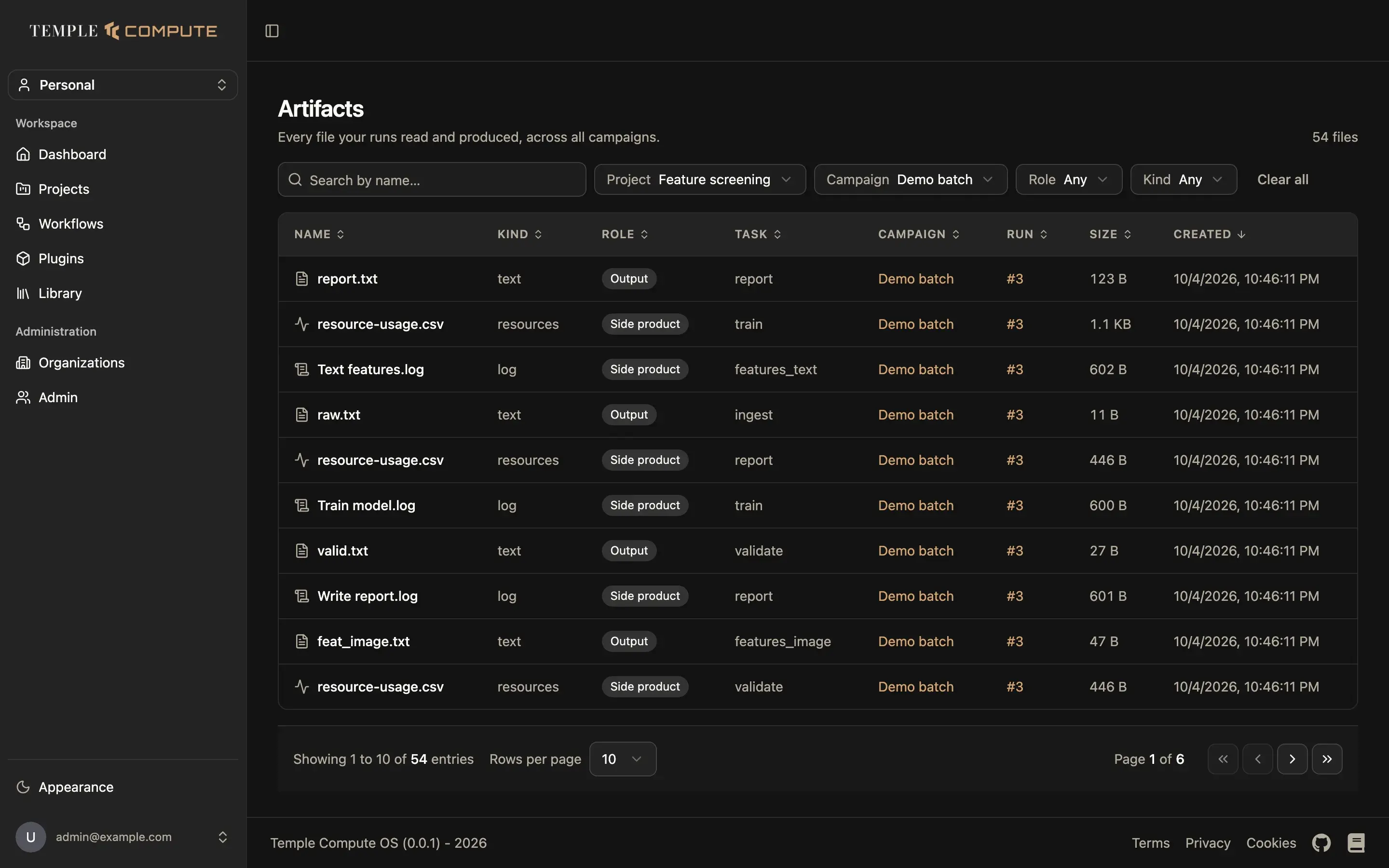Go to the next page

[1292, 759]
